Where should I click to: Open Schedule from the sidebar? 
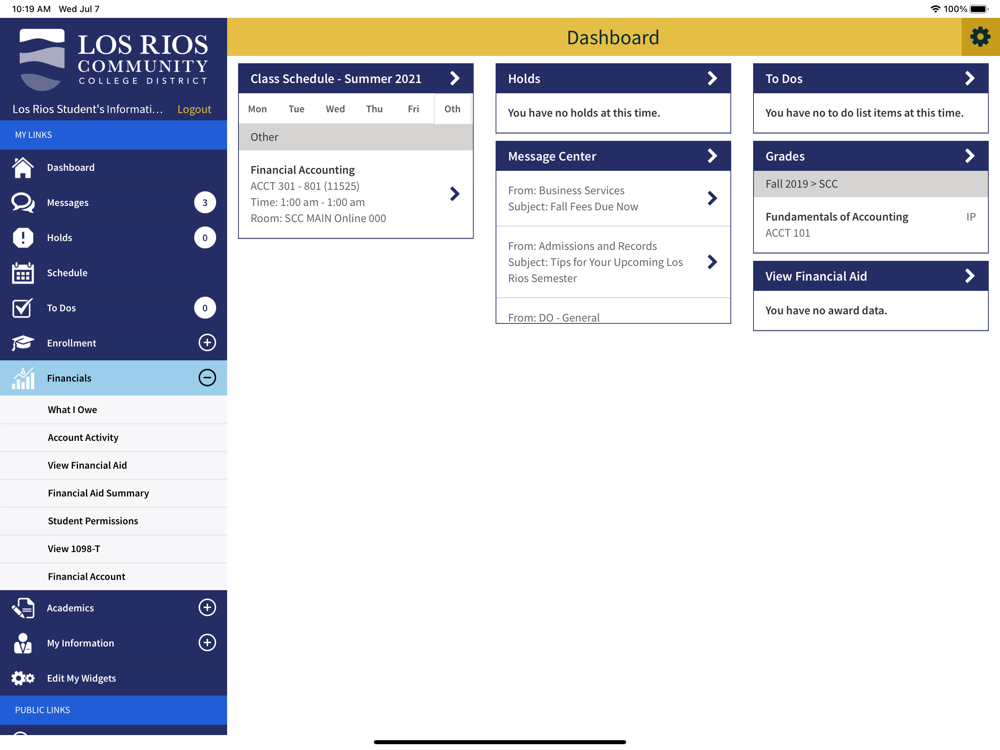[x=114, y=272]
